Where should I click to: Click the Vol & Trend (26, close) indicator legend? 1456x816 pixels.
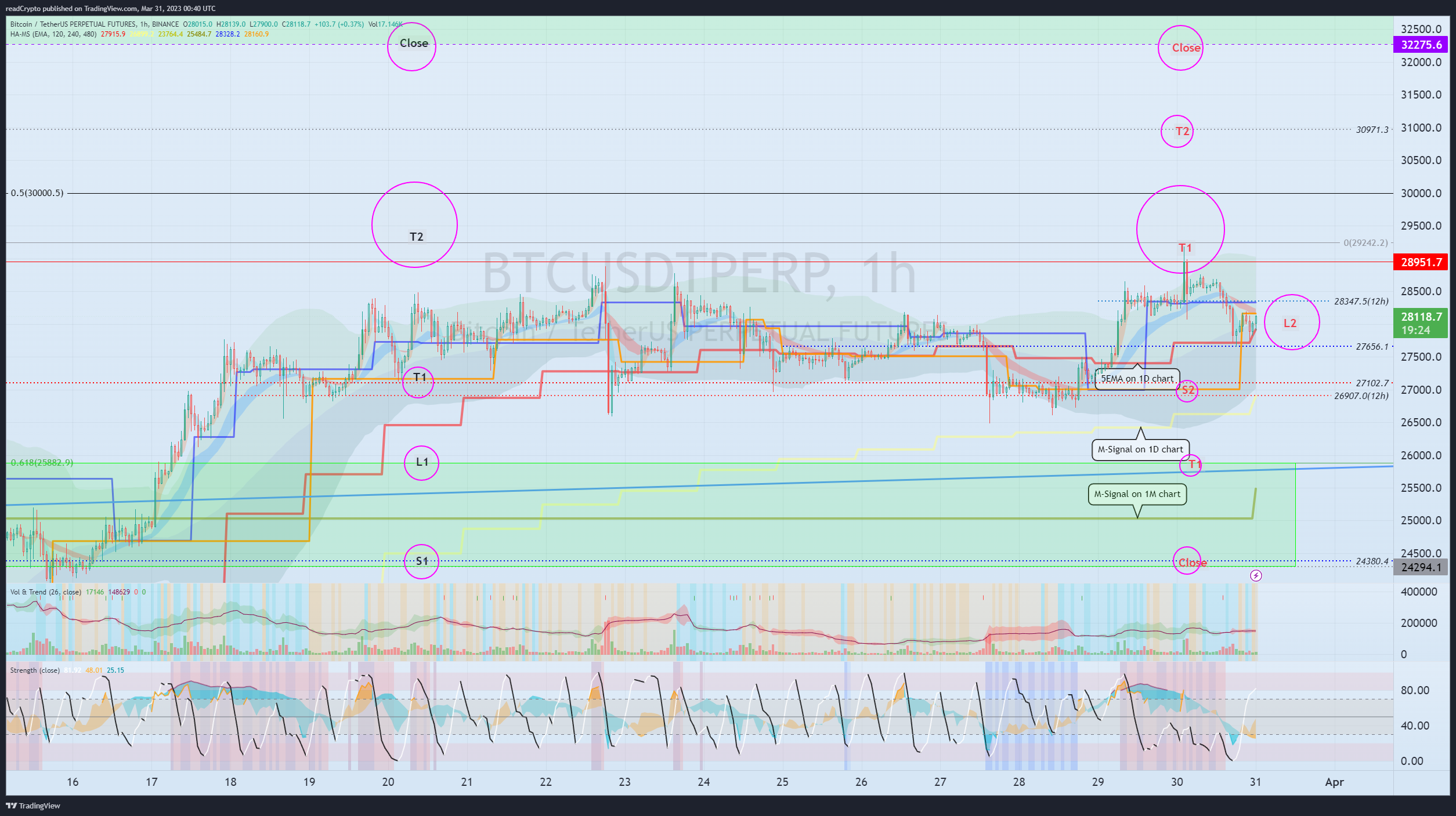coord(46,592)
